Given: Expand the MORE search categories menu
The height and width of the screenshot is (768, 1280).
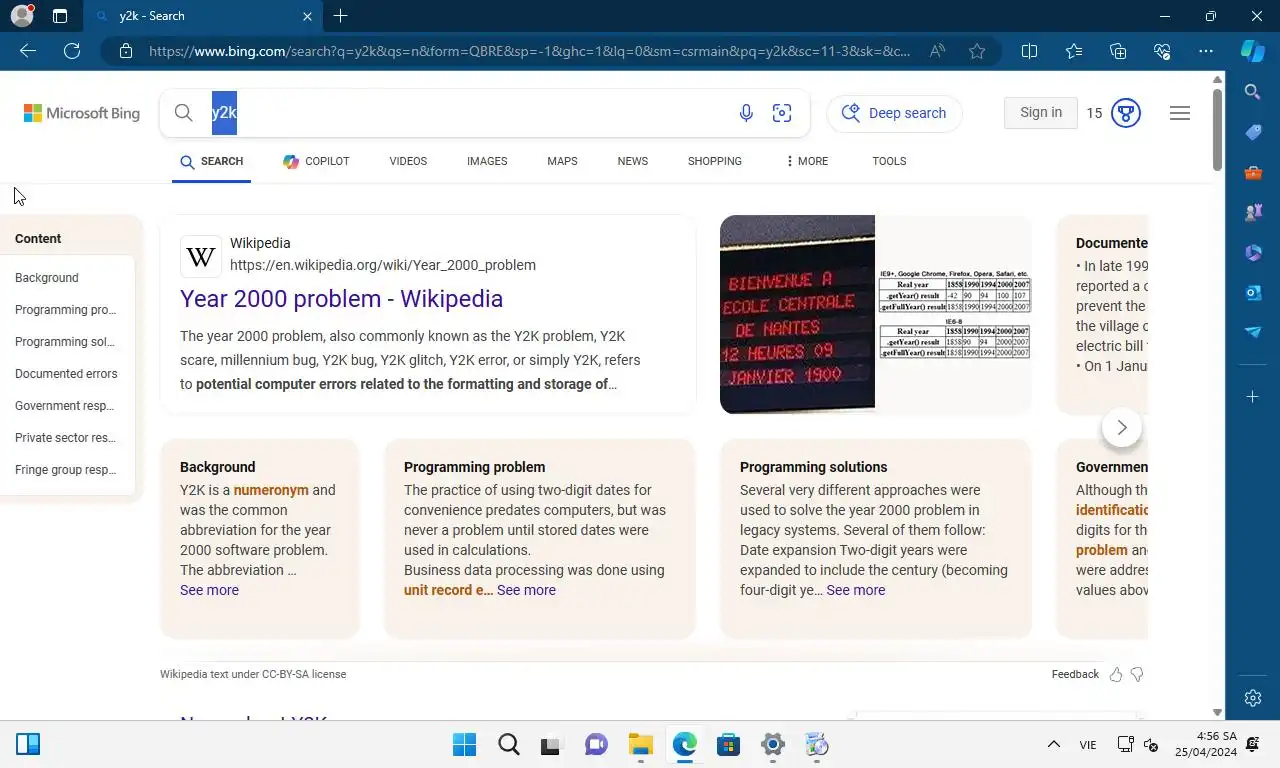Looking at the screenshot, I should 807,161.
